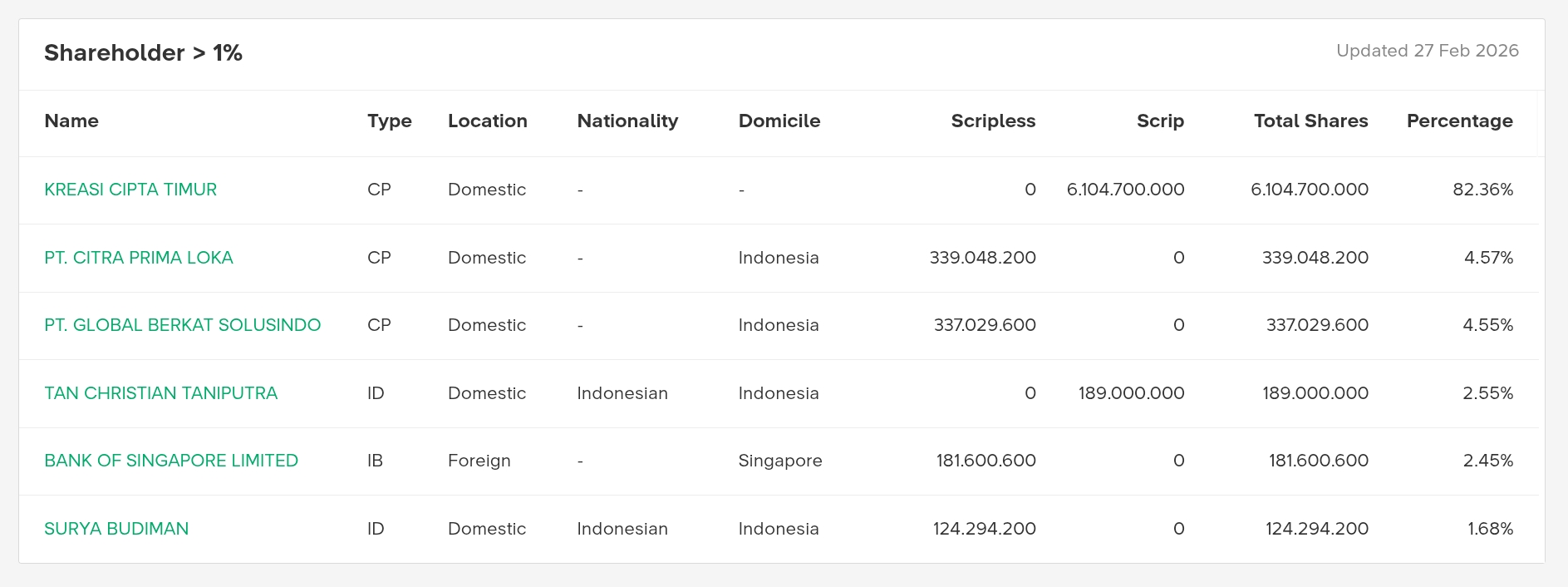
Task: Select the 2.45% percentage value
Action: (1488, 461)
